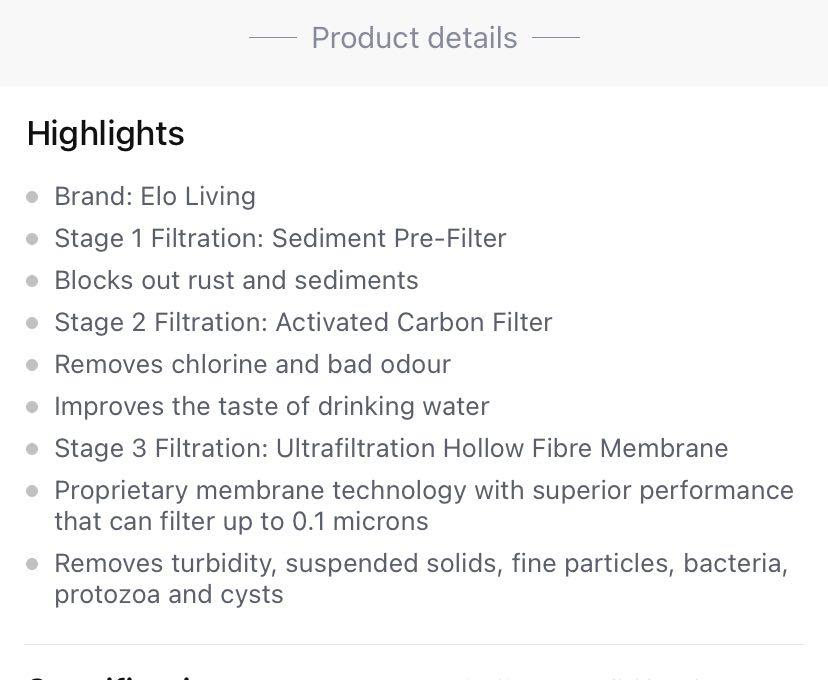828x680 pixels.
Task: Tap the Ultrafiltration Hollow Fibre Membrane line
Action: [x=391, y=448]
